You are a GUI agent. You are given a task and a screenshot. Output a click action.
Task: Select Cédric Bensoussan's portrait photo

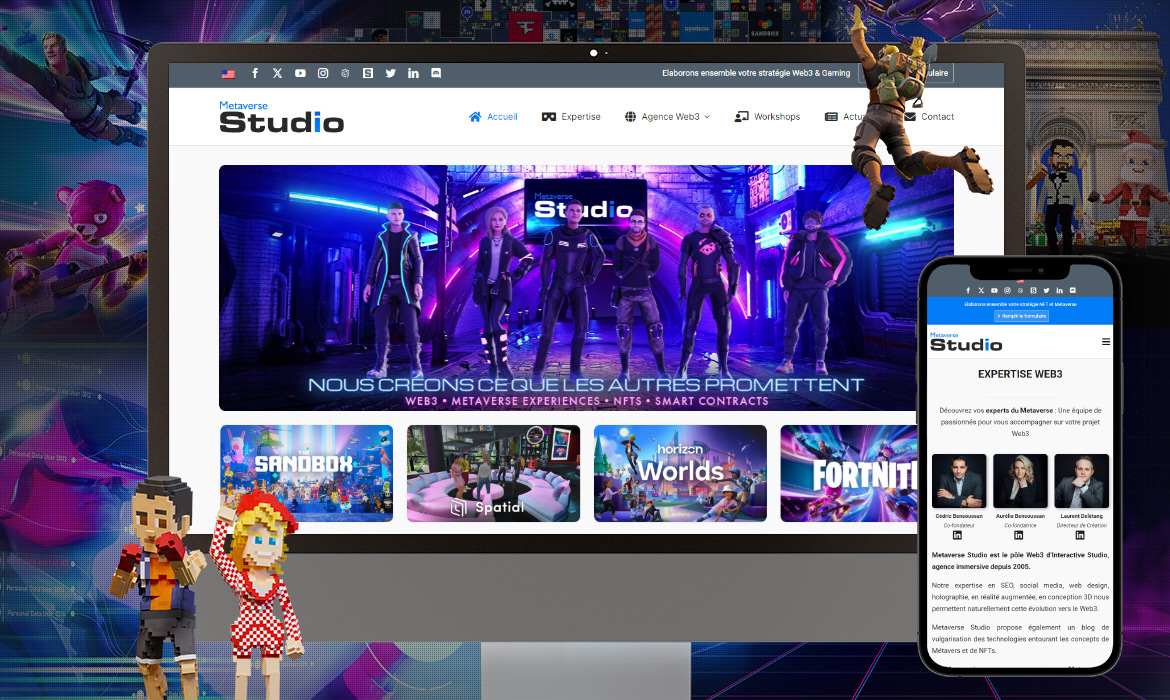(959, 481)
